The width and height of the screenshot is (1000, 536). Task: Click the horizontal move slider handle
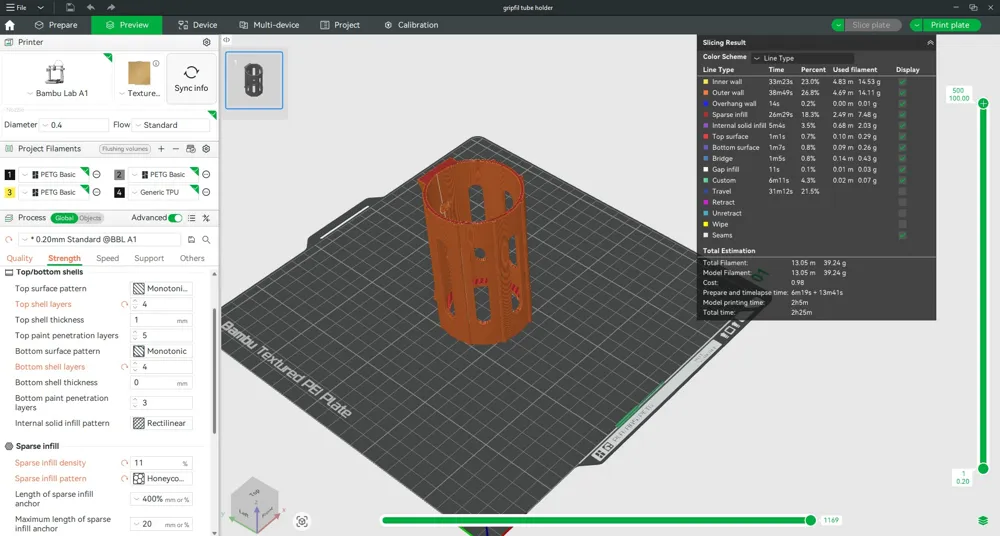coord(811,520)
